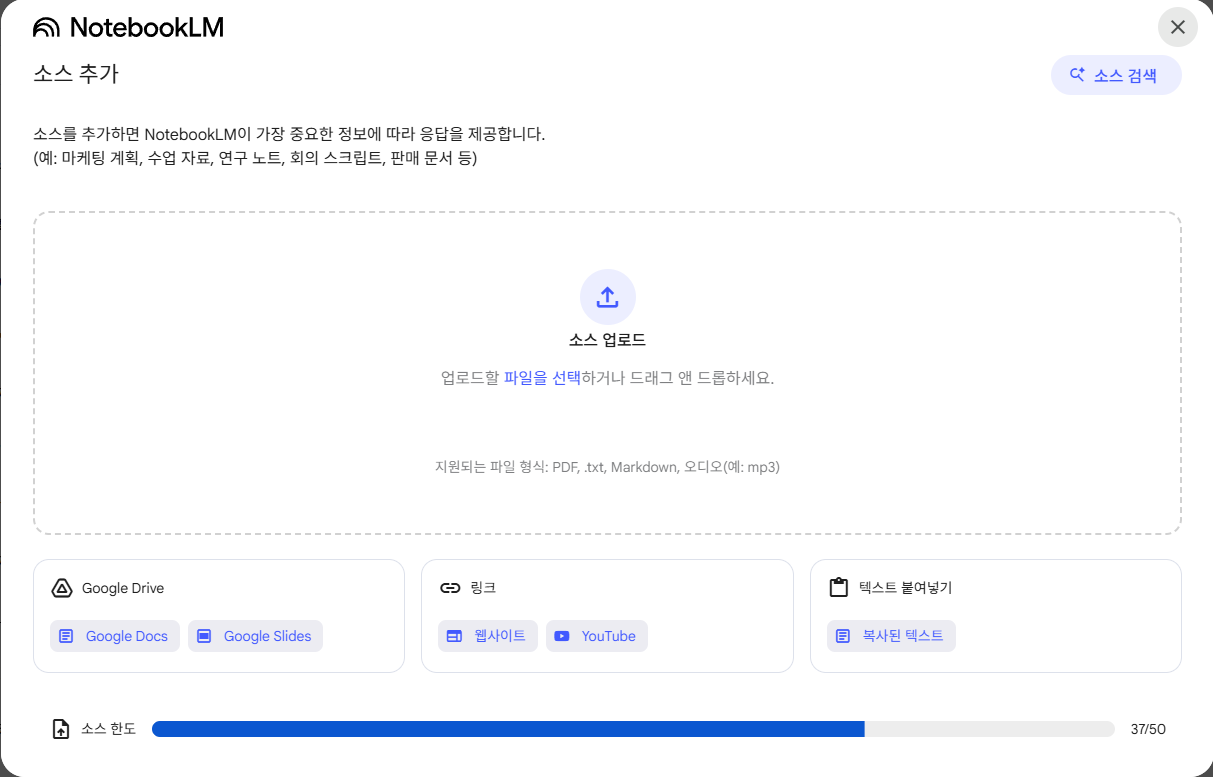Click the circular upload arrow icon

point(608,297)
